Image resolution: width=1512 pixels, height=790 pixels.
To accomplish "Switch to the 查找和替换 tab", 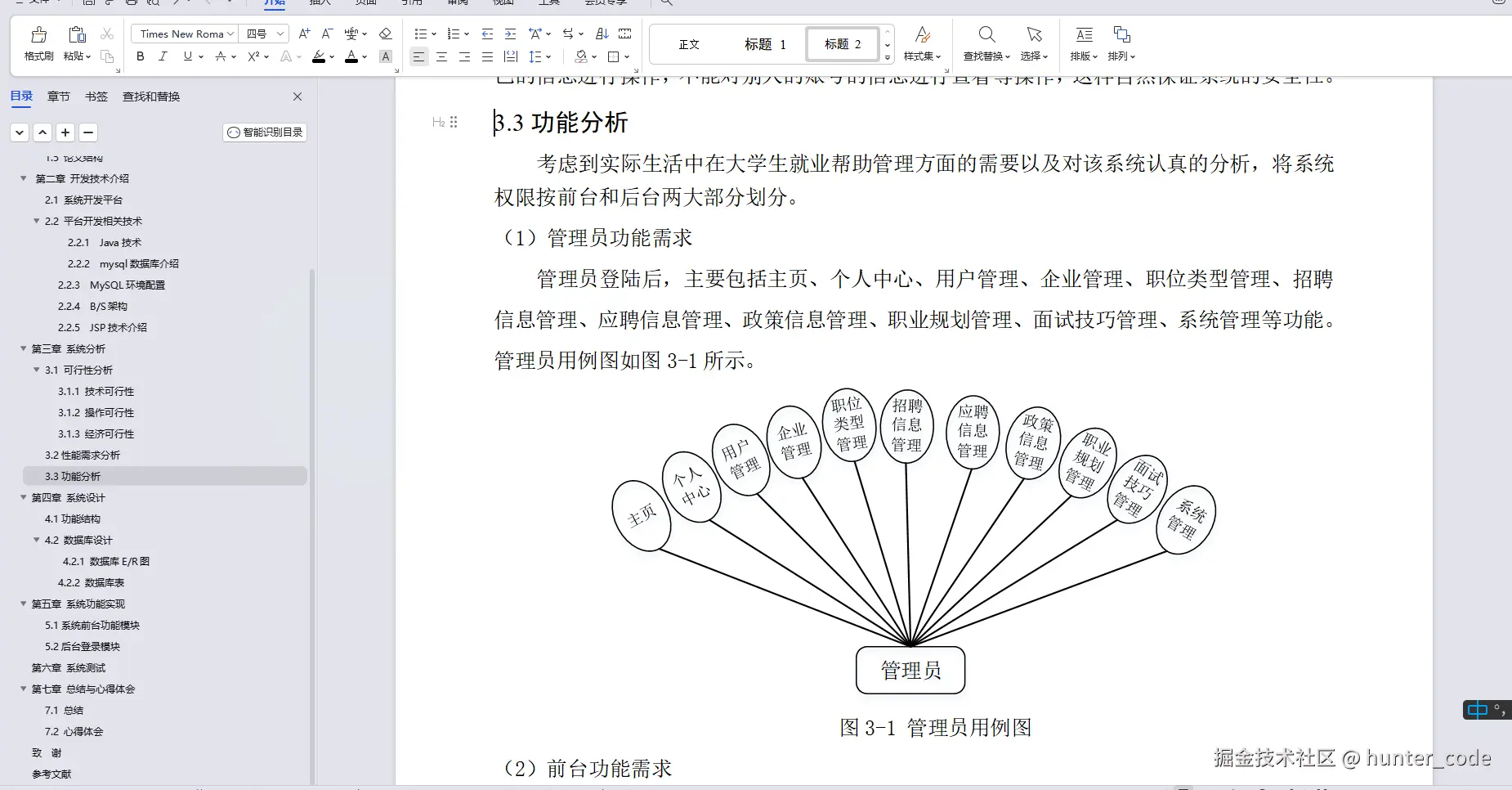I will [x=151, y=97].
